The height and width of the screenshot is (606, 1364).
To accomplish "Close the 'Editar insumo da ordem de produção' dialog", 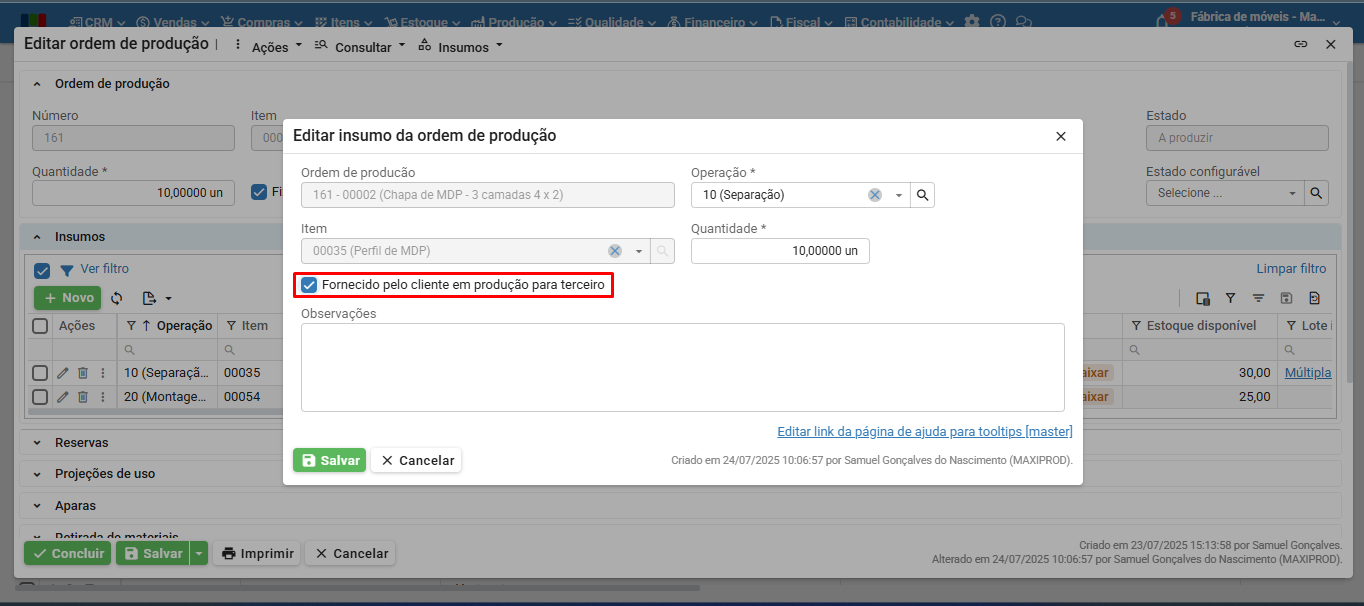I will 1061,136.
